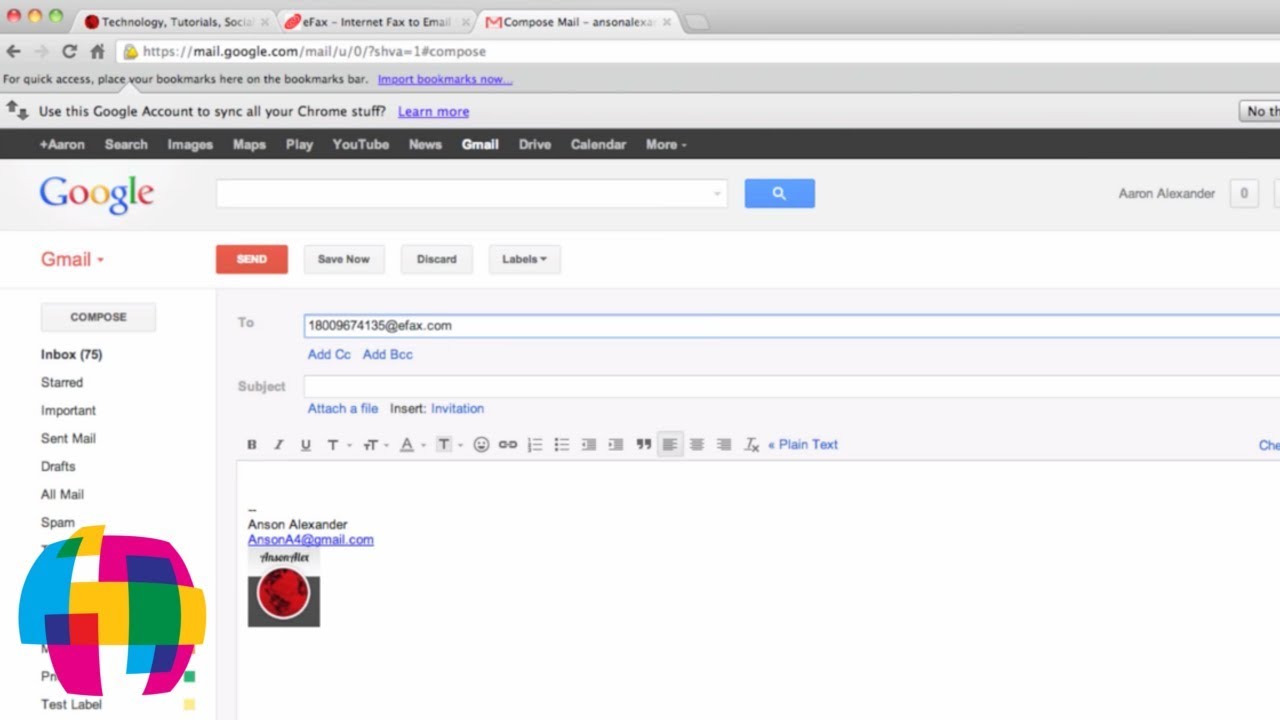Click the AnsonAlex signature logo image
This screenshot has height=720, width=1280.
284,587
